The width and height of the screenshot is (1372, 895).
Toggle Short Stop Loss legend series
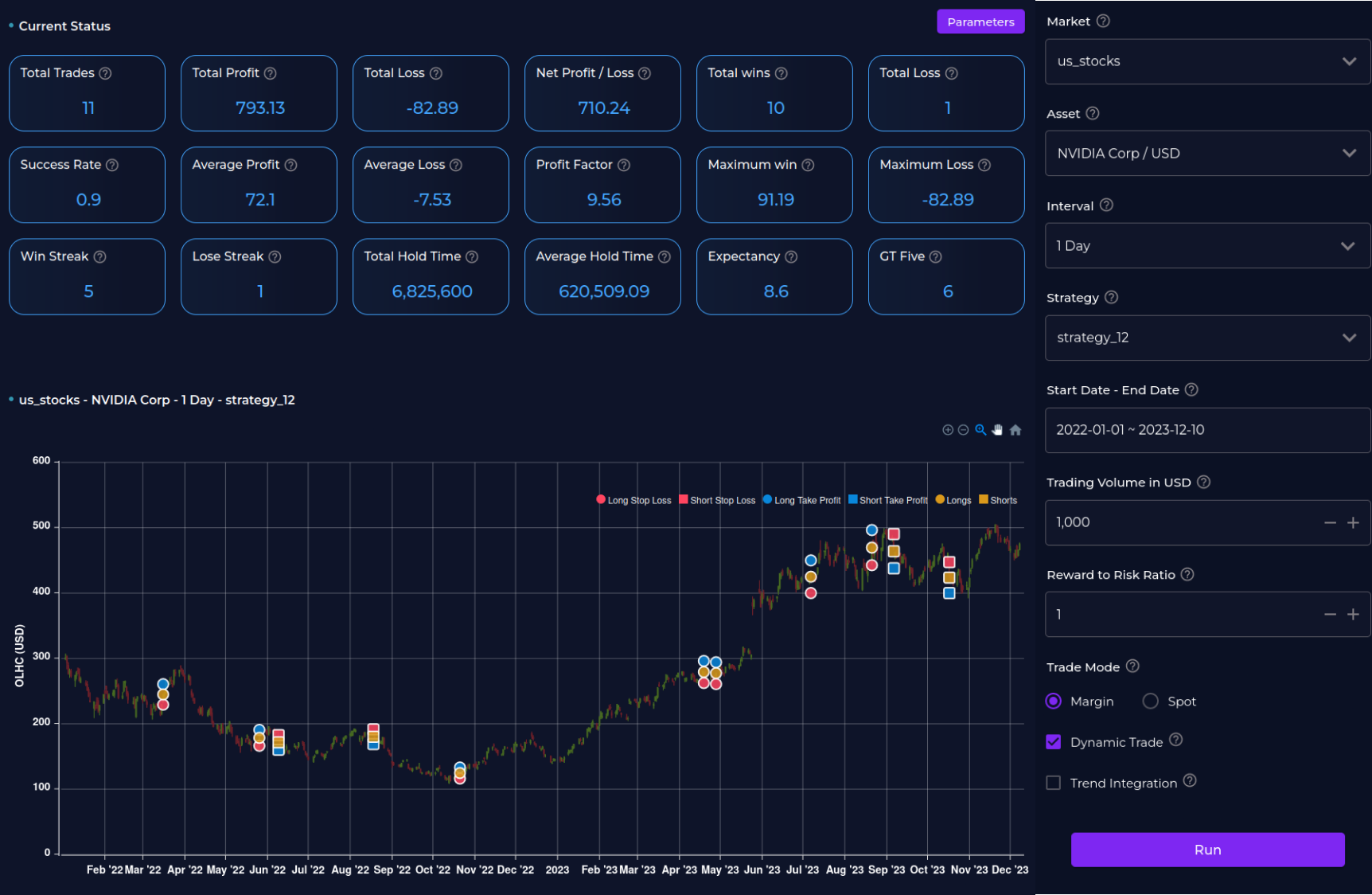[717, 500]
